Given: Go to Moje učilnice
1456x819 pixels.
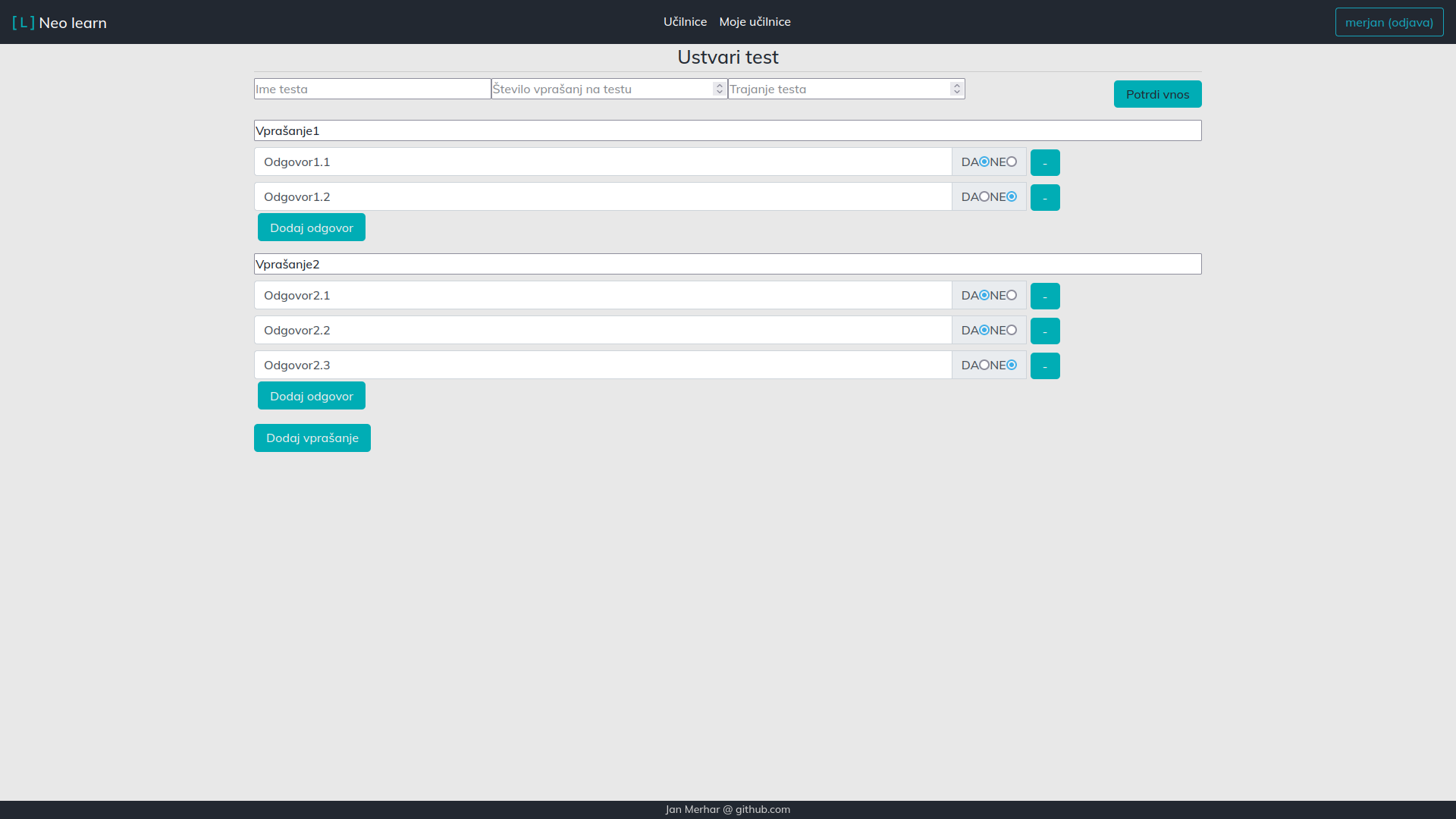Looking at the screenshot, I should tap(755, 22).
